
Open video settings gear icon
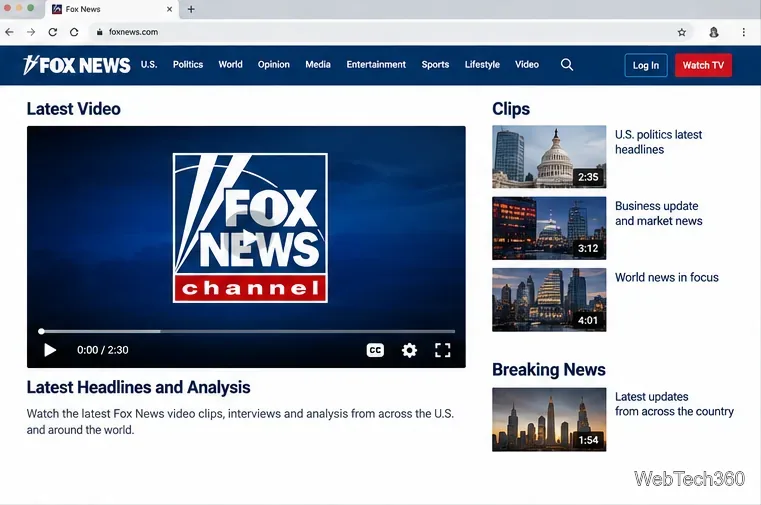pos(409,350)
